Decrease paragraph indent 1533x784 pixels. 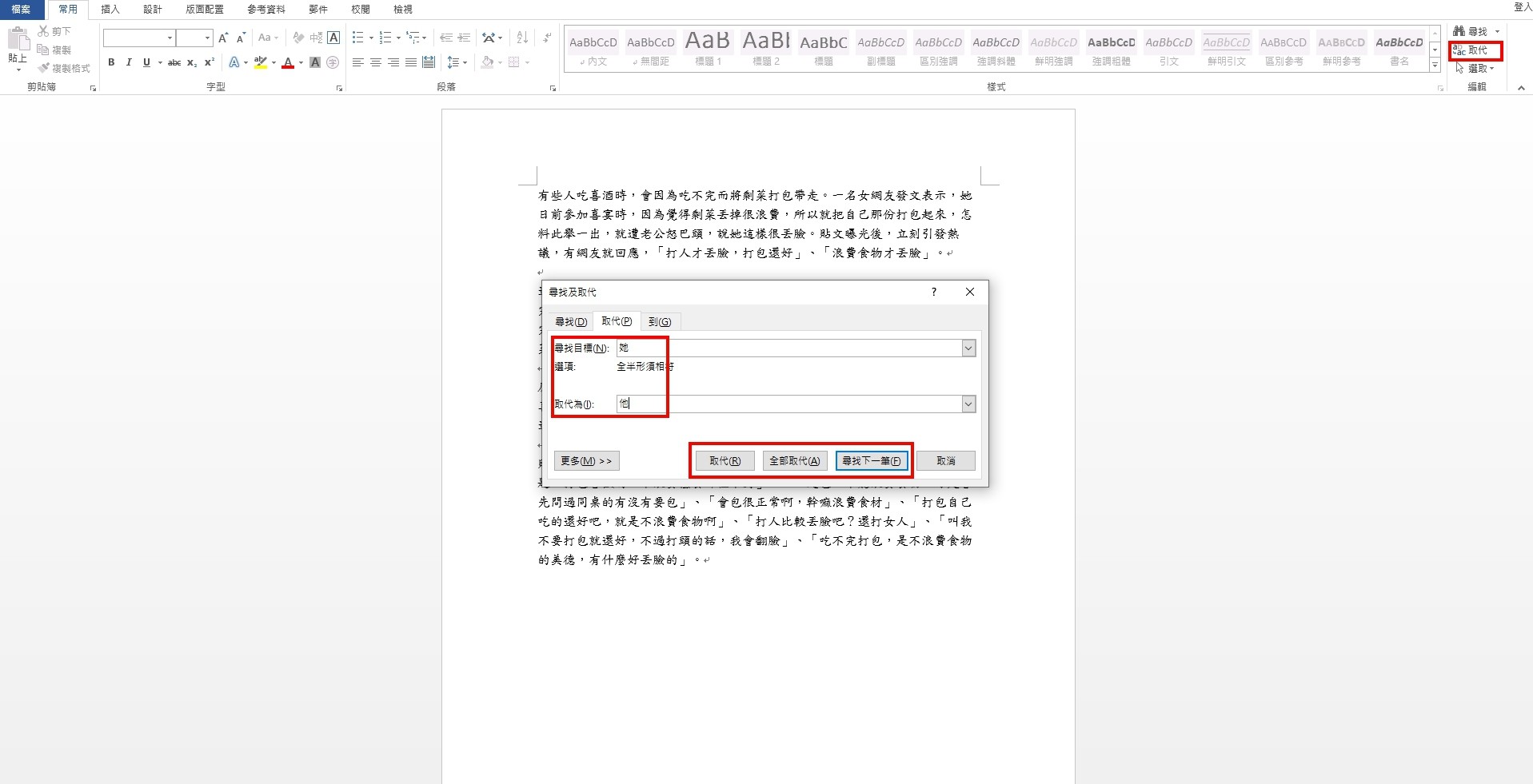tap(446, 38)
